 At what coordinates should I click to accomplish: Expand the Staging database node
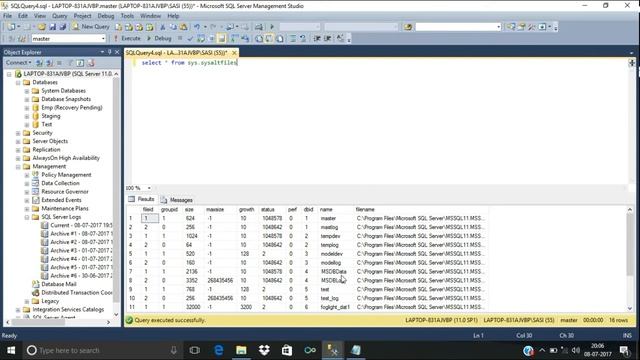[x=27, y=116]
